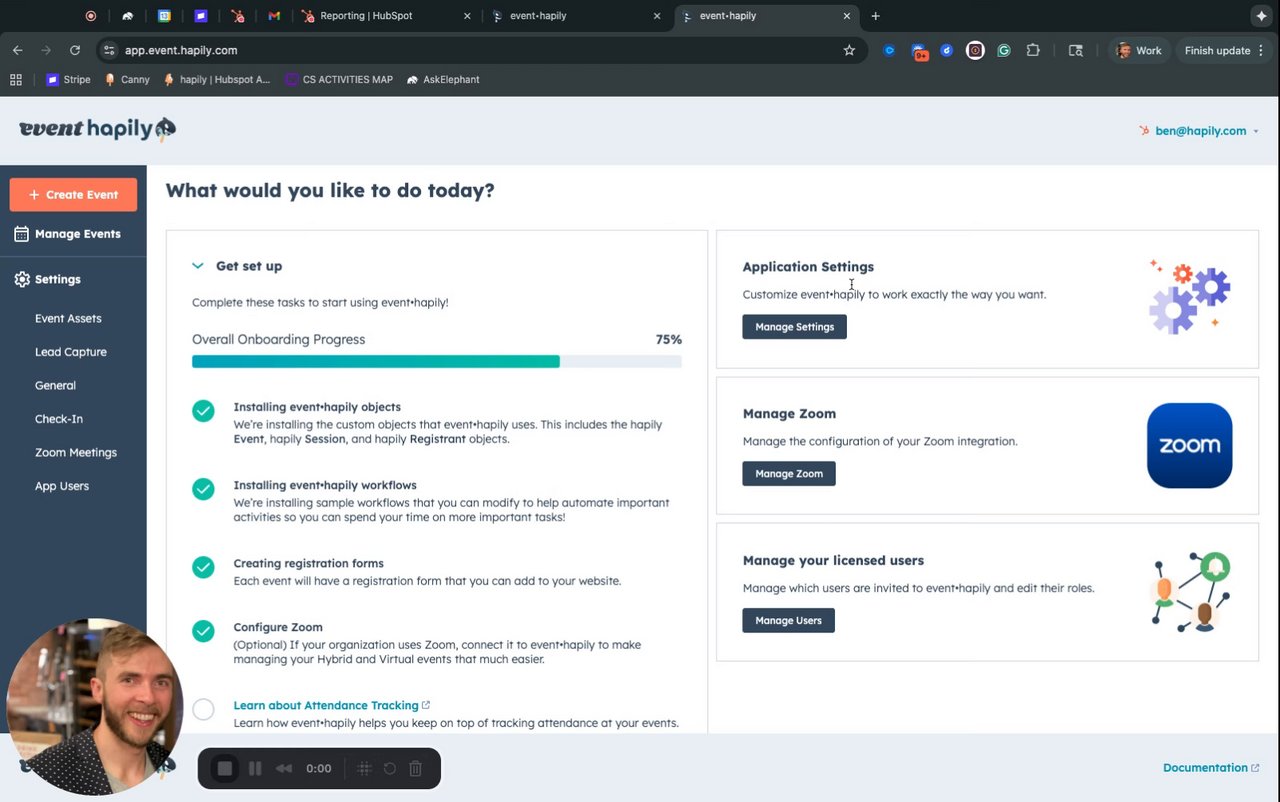Open the ben@hapily.com account dropdown

pyautogui.click(x=1199, y=131)
